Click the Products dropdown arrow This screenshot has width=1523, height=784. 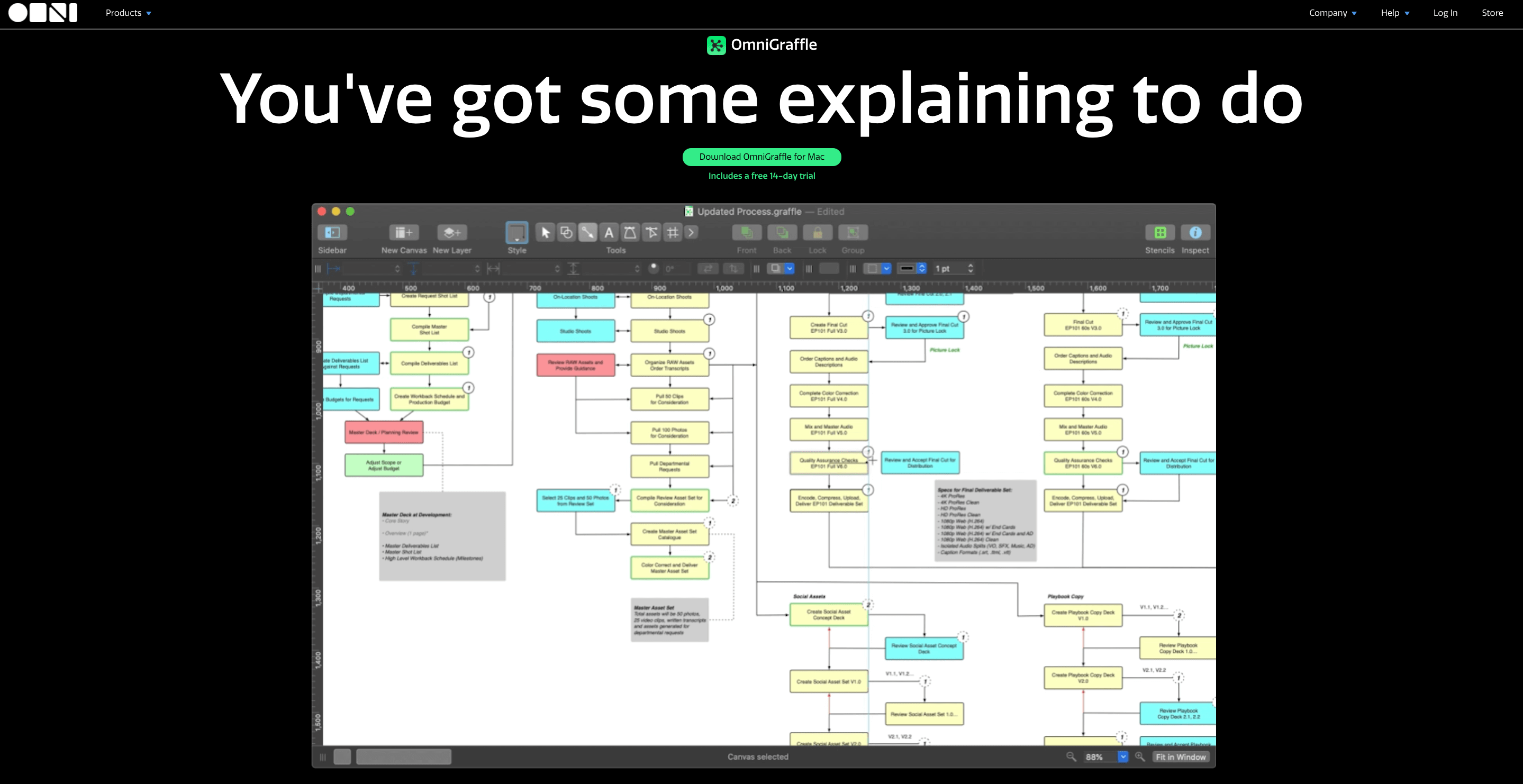click(x=149, y=13)
